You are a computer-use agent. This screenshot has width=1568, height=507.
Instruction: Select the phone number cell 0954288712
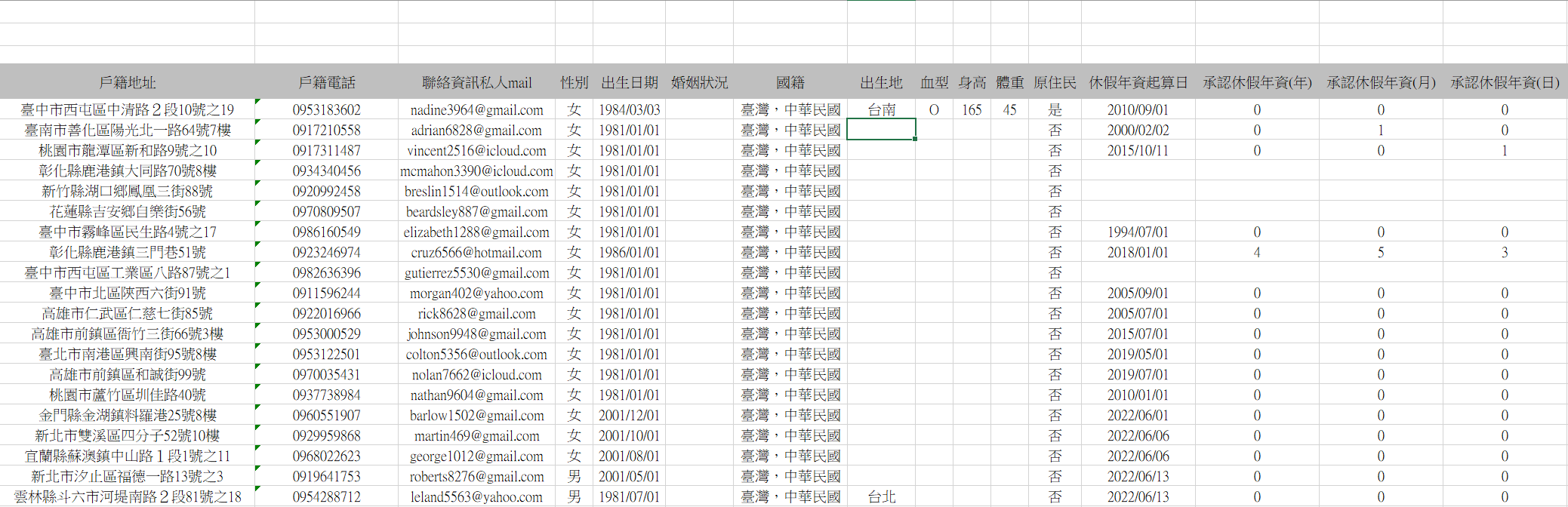click(326, 497)
